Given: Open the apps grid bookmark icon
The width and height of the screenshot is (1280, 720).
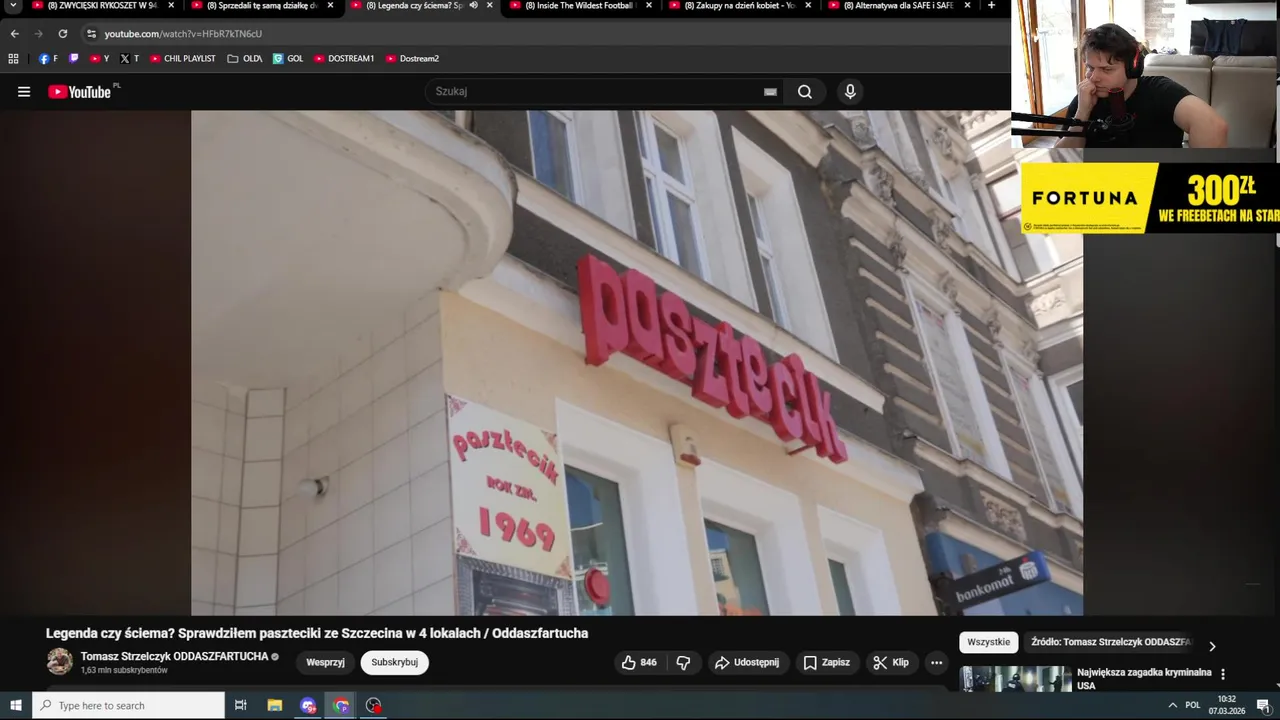Looking at the screenshot, I should 13,59.
